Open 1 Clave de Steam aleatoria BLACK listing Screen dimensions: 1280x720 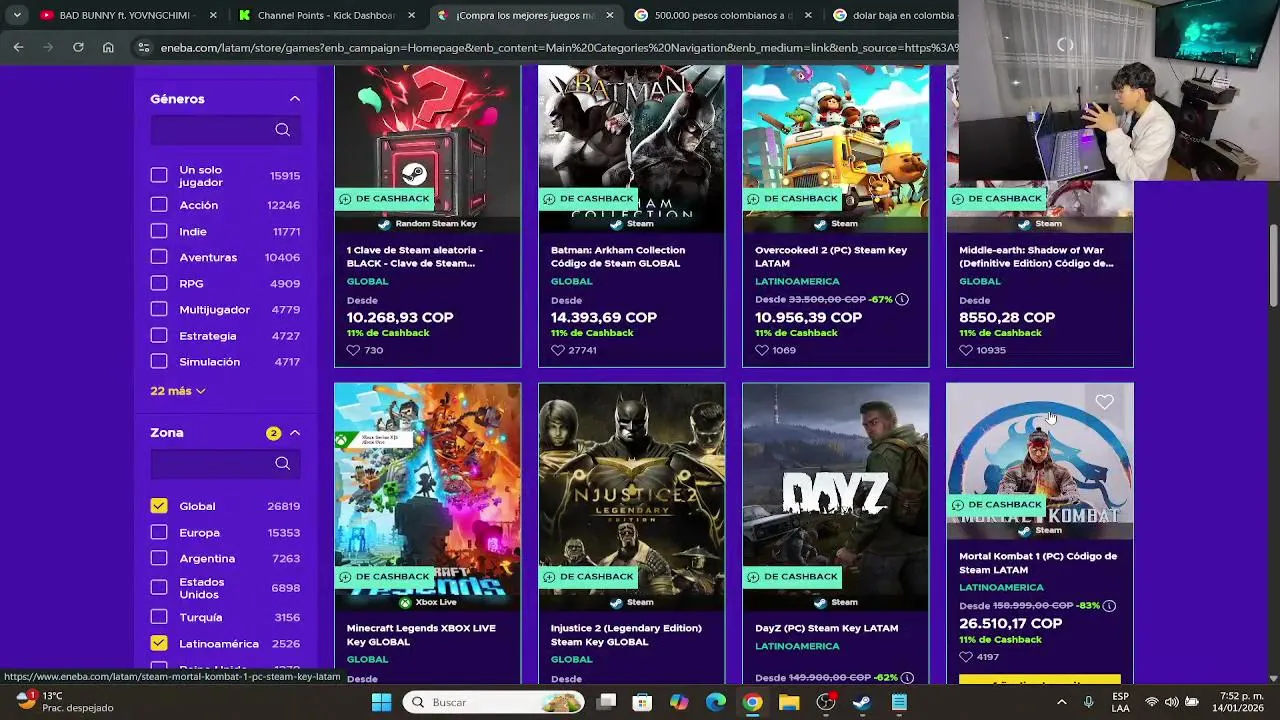coord(415,257)
